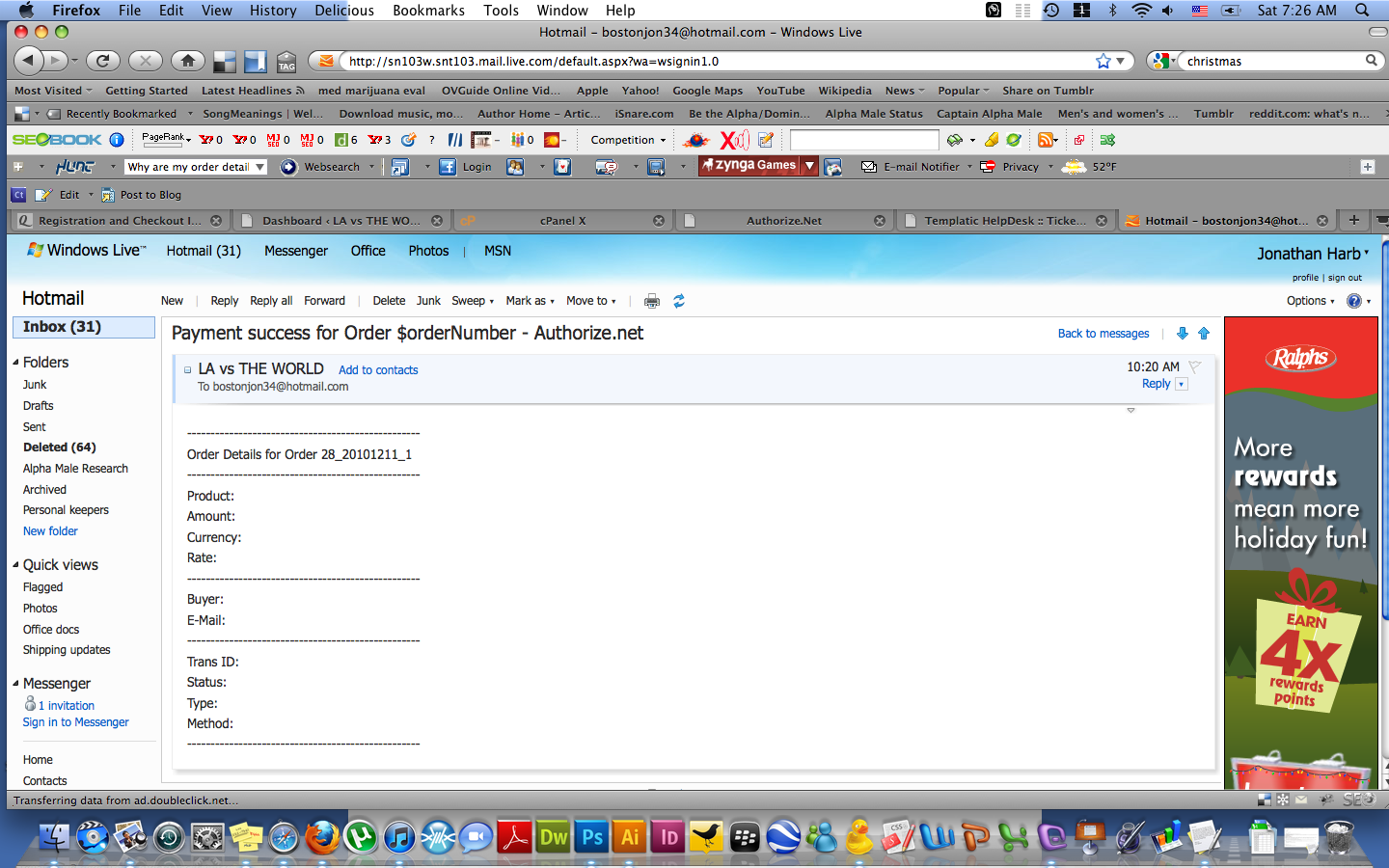This screenshot has height=868, width=1389.
Task: Open Adobe Acrobat from the dock
Action: coord(515,836)
